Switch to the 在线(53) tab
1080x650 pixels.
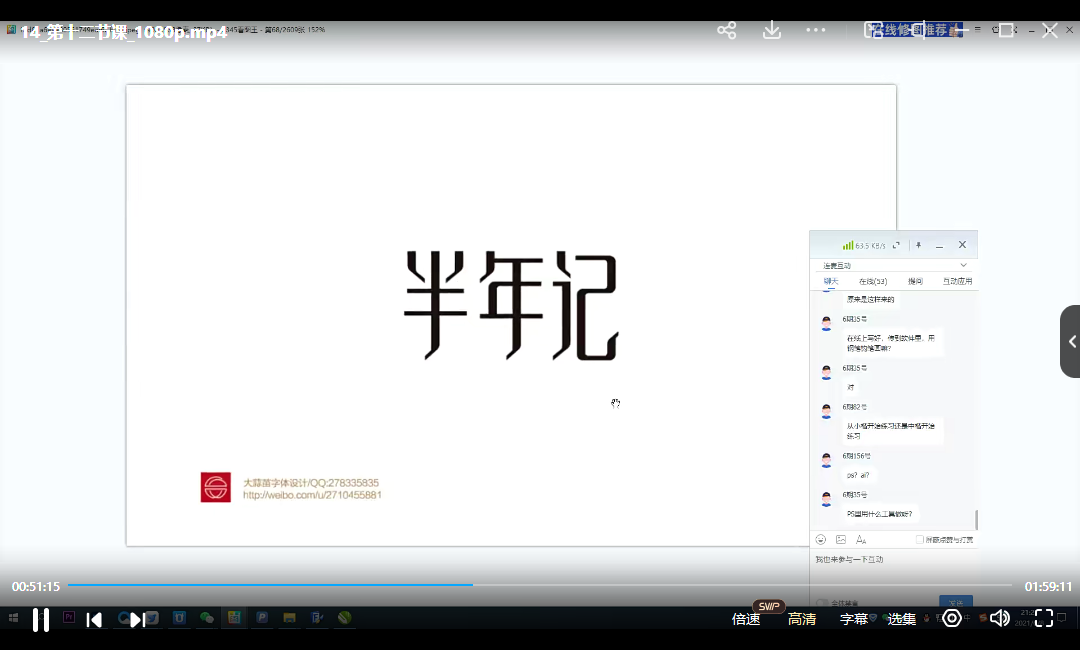873,281
